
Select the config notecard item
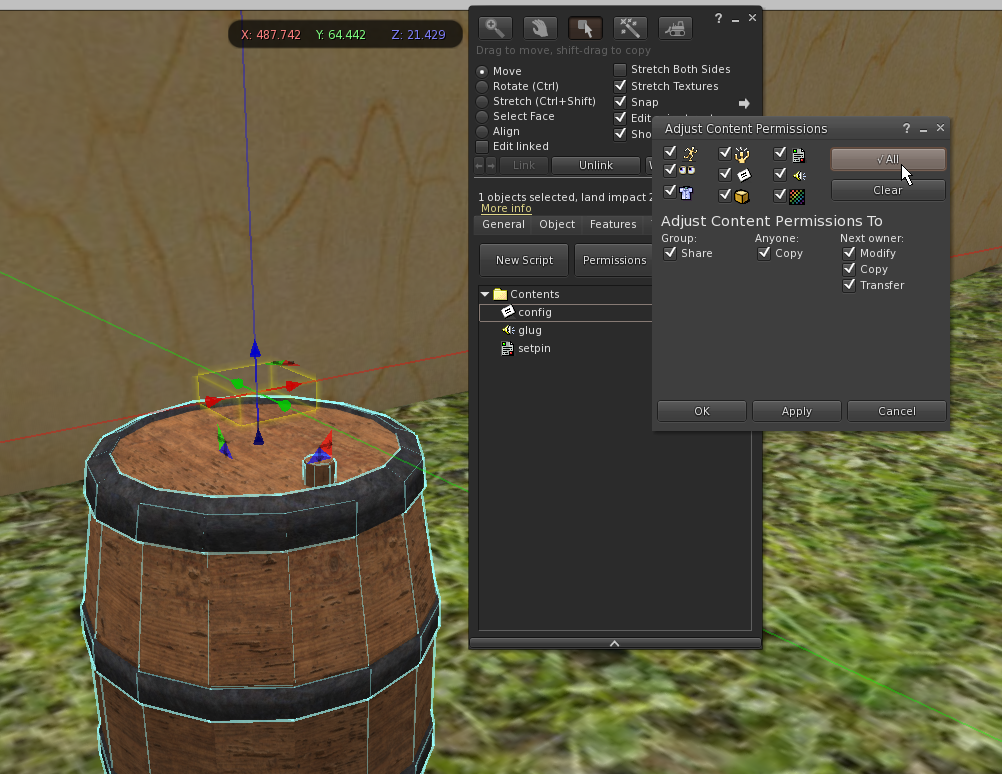535,312
